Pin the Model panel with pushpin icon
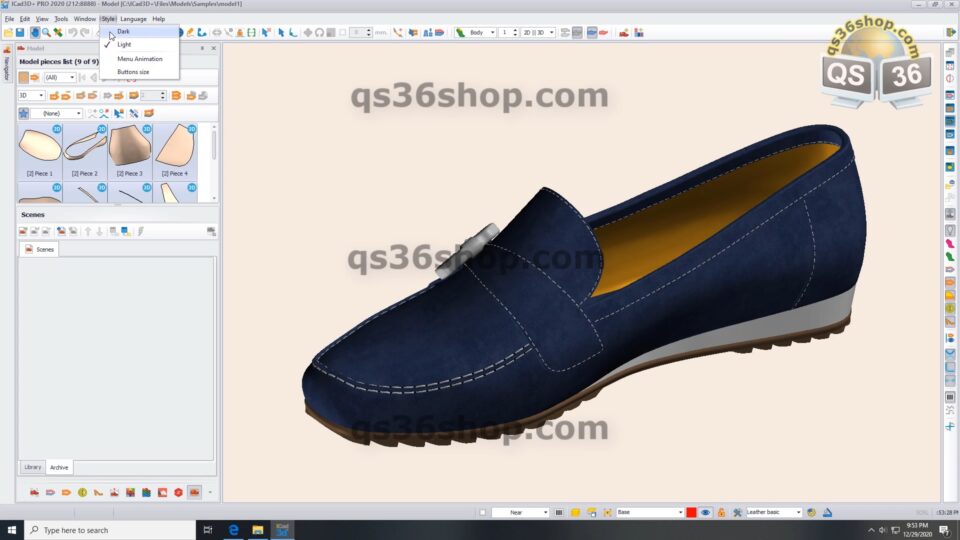The height and width of the screenshot is (540, 960). [202, 48]
